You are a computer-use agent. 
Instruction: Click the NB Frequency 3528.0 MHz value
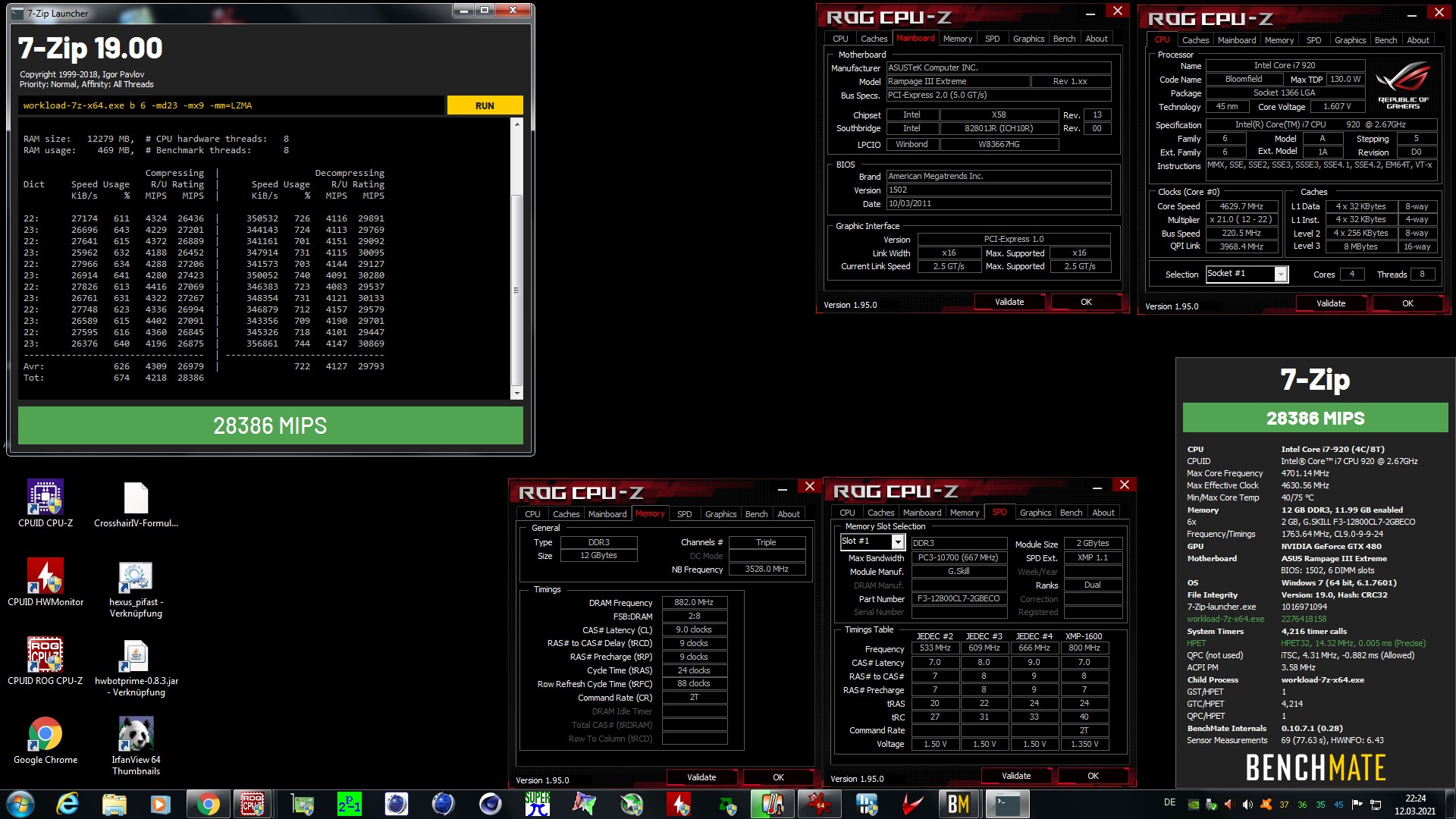coord(767,569)
